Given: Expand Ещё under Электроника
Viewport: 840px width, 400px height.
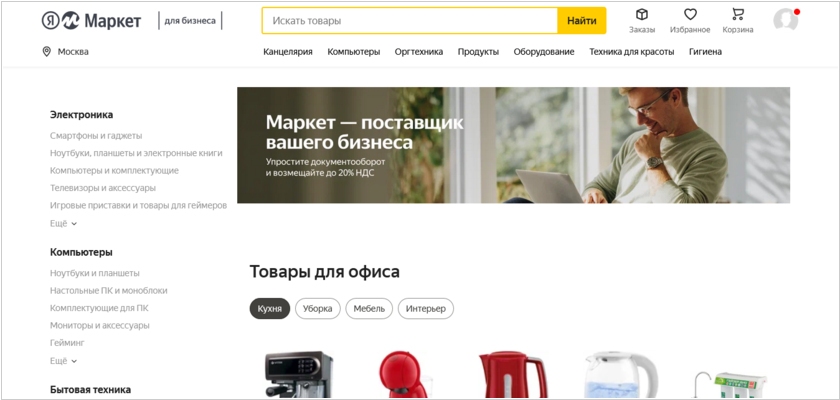Looking at the screenshot, I should pos(63,224).
